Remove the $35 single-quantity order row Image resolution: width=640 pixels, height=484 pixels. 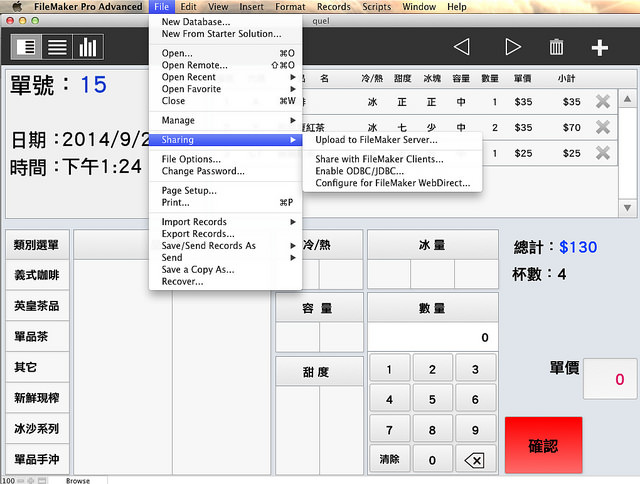pyautogui.click(x=603, y=101)
